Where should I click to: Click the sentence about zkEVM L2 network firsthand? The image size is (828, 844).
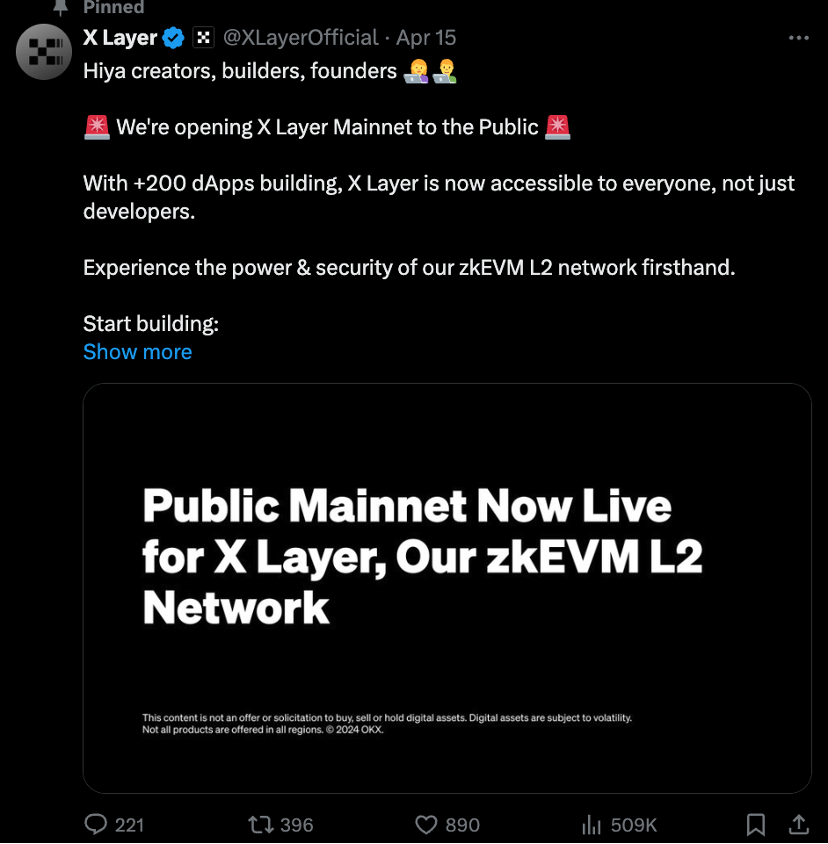tap(409, 268)
